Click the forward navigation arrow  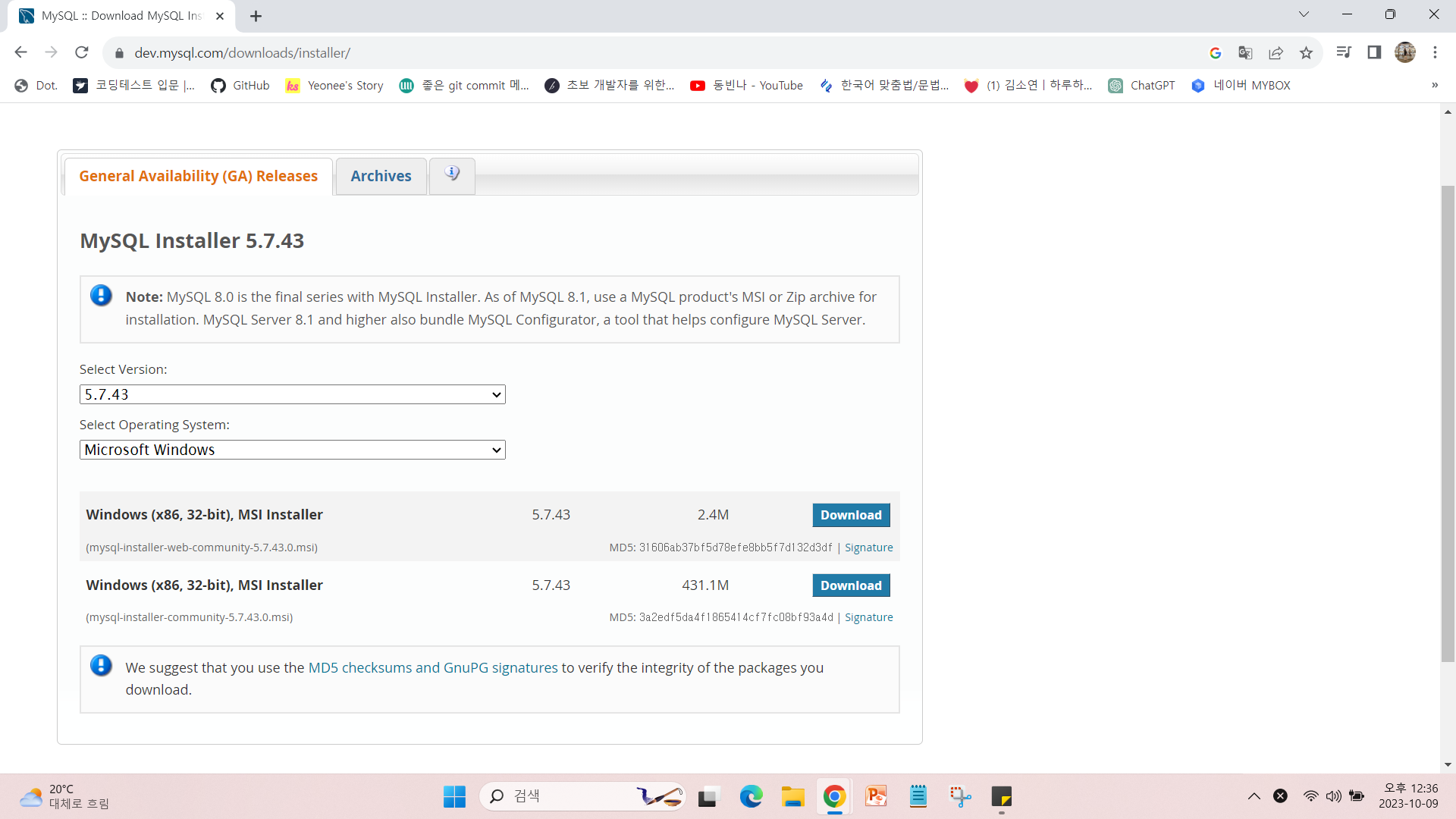tap(52, 52)
